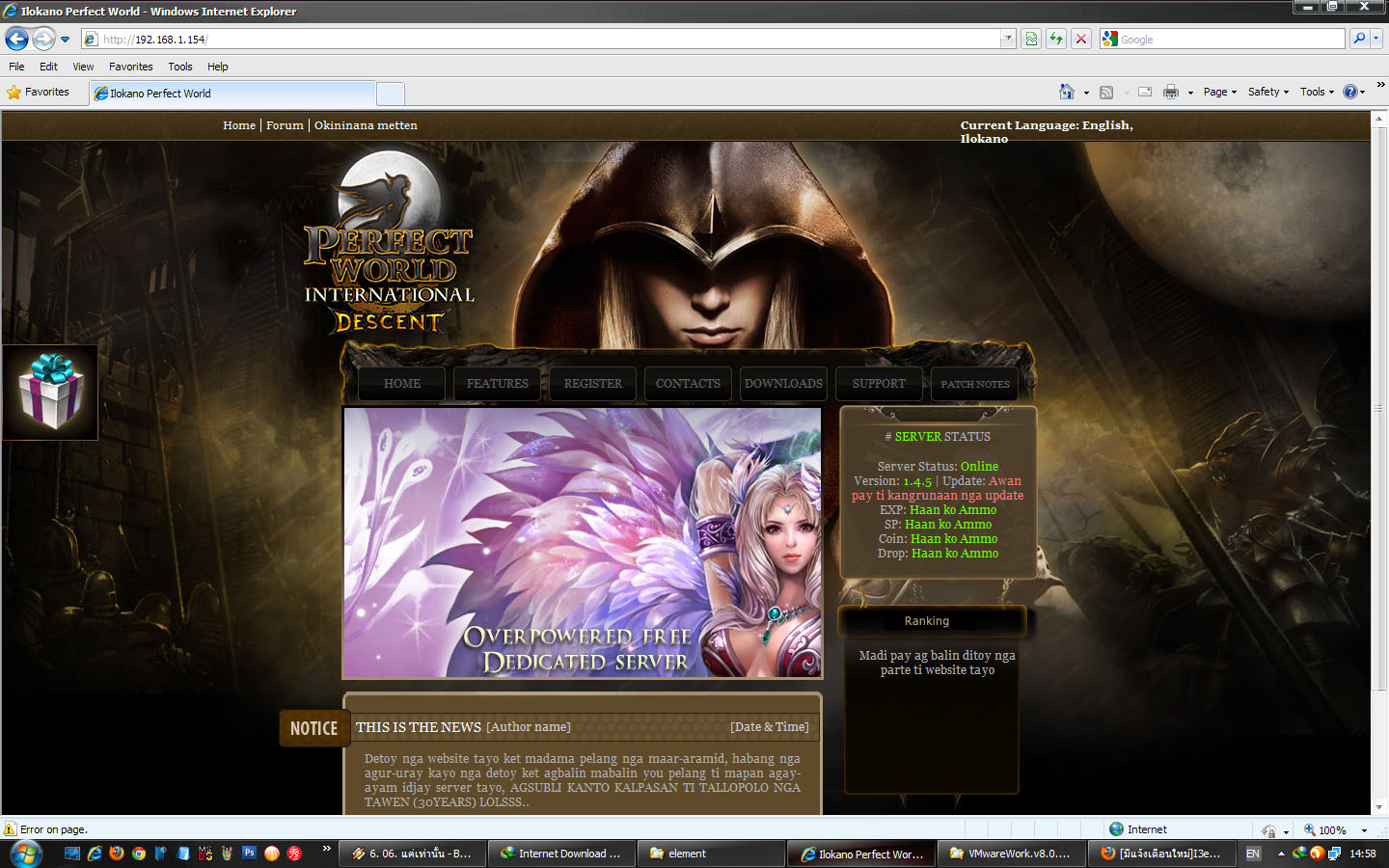1389x868 pixels.
Task: Open the REGISTER navigation button
Action: pos(593,384)
